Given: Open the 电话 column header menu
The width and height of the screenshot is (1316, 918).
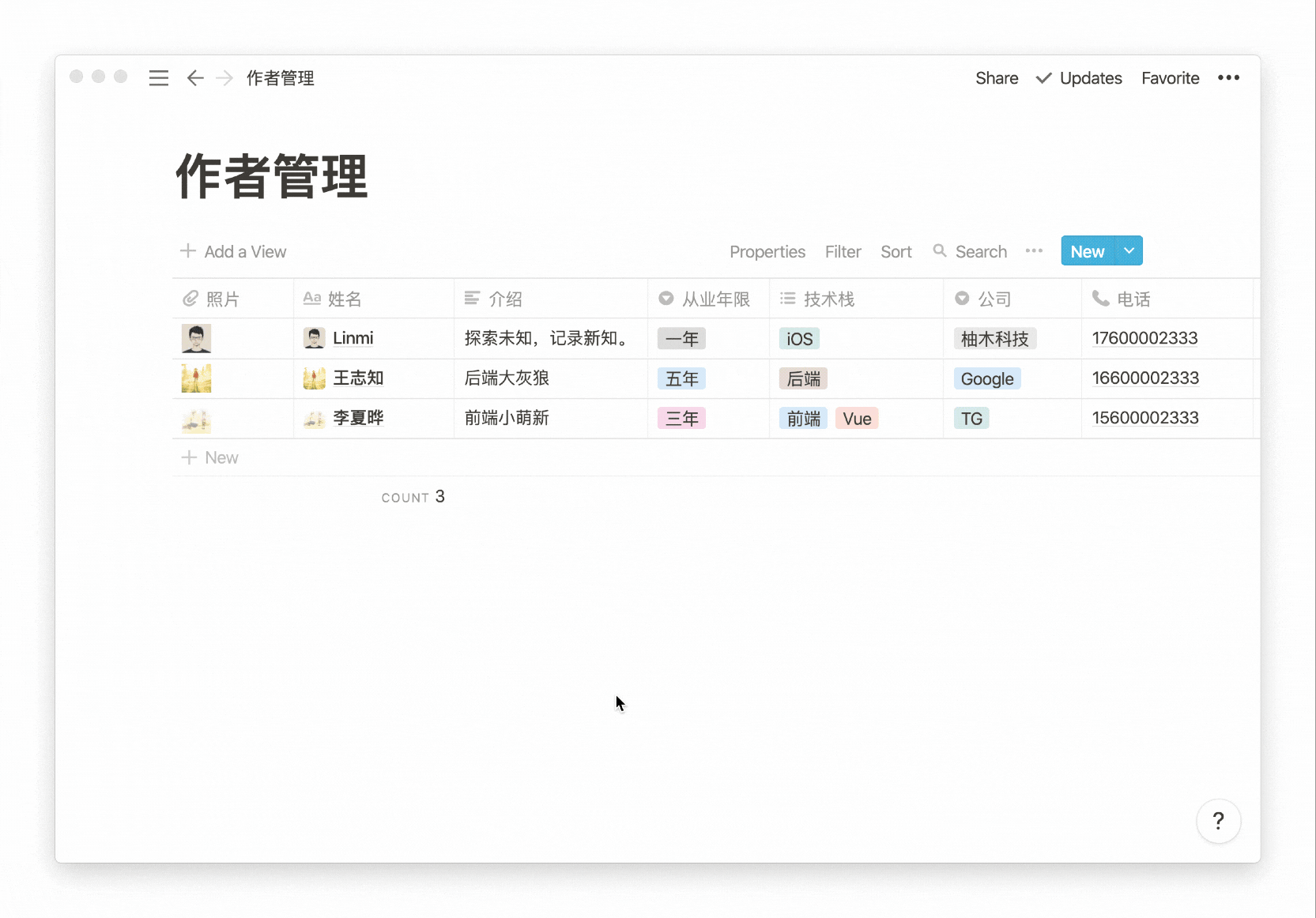Looking at the screenshot, I should (x=1167, y=299).
